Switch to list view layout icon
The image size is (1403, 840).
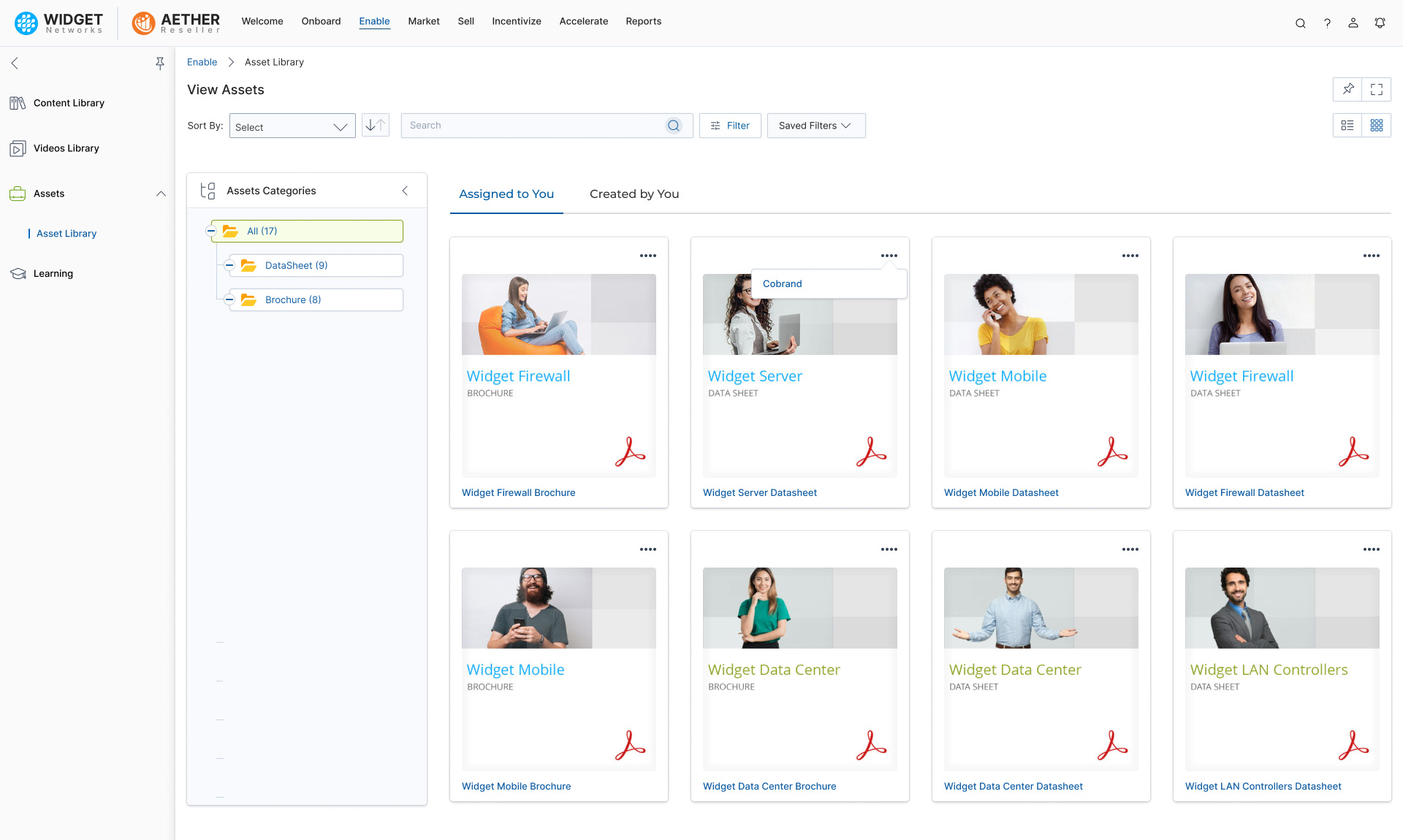pos(1347,126)
